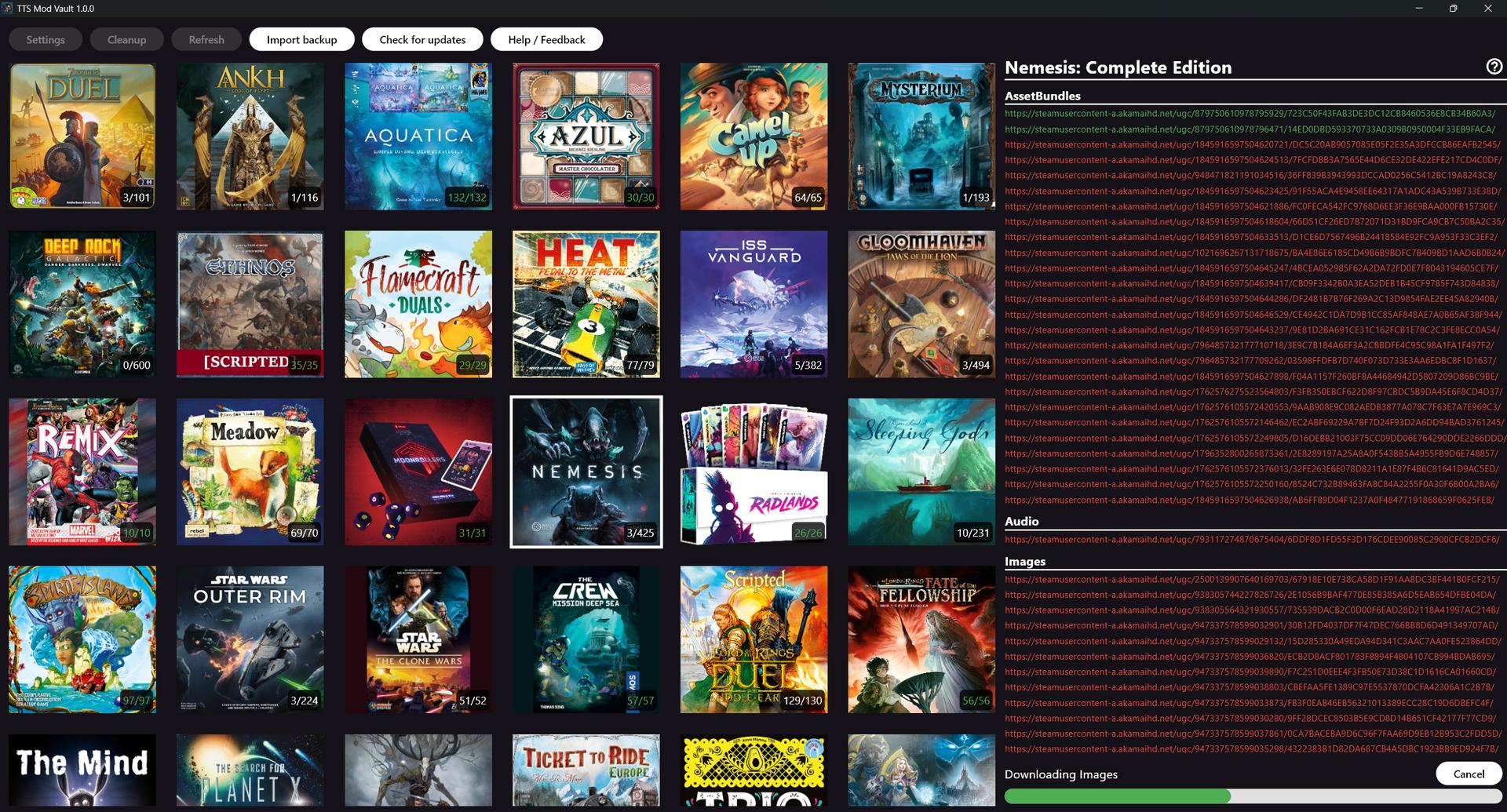1507x812 pixels.
Task: Select the Mysterium mod thumbnail
Action: [921, 137]
